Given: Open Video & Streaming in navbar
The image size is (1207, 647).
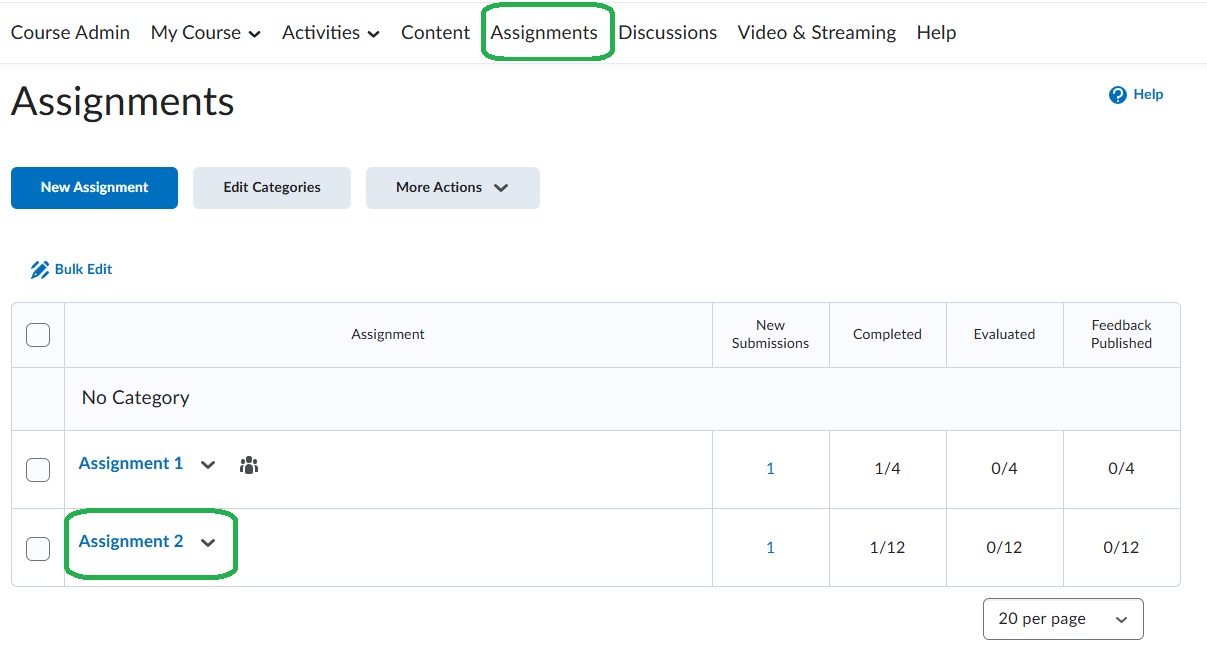Looking at the screenshot, I should (x=816, y=33).
